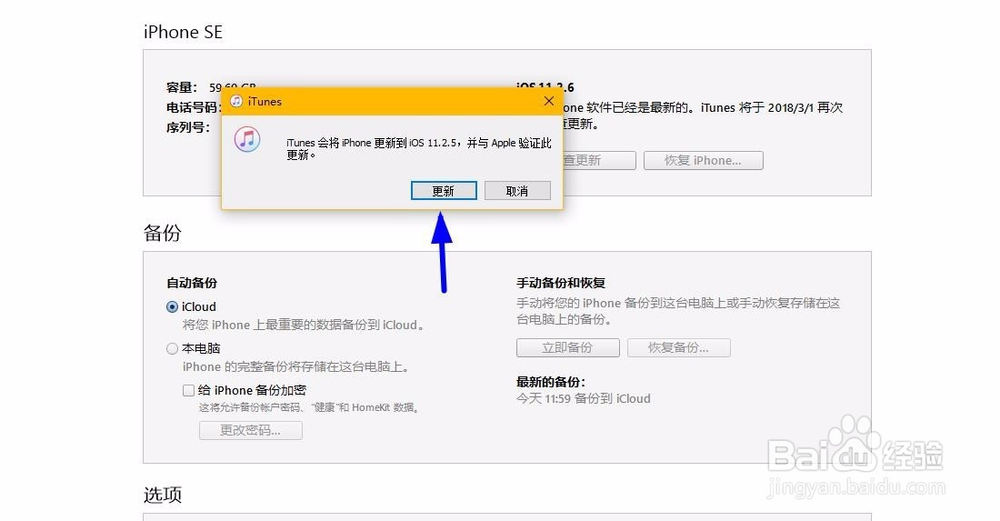Viewport: 1000px width, 521px height.
Task: Select the iCloud backup radio option
Action: (172, 307)
